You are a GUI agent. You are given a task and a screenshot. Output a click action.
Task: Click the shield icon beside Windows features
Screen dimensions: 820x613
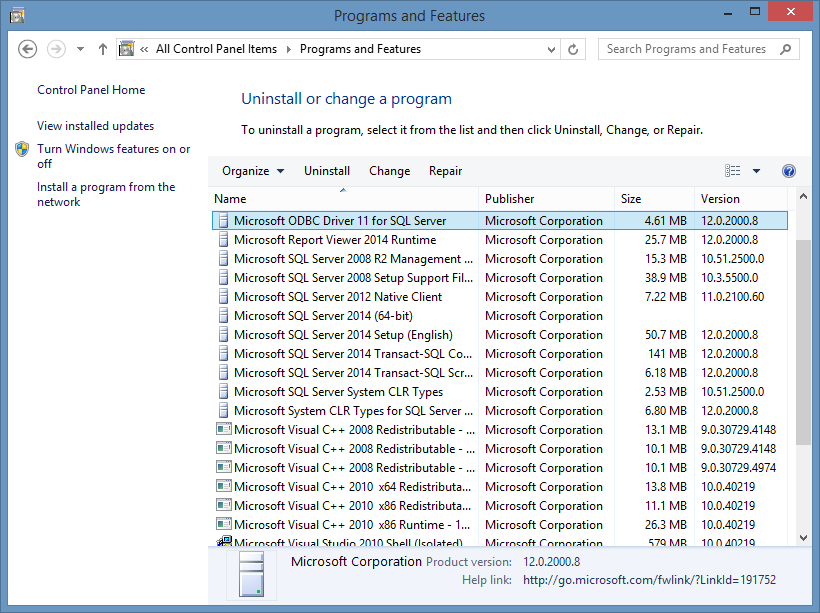point(22,149)
